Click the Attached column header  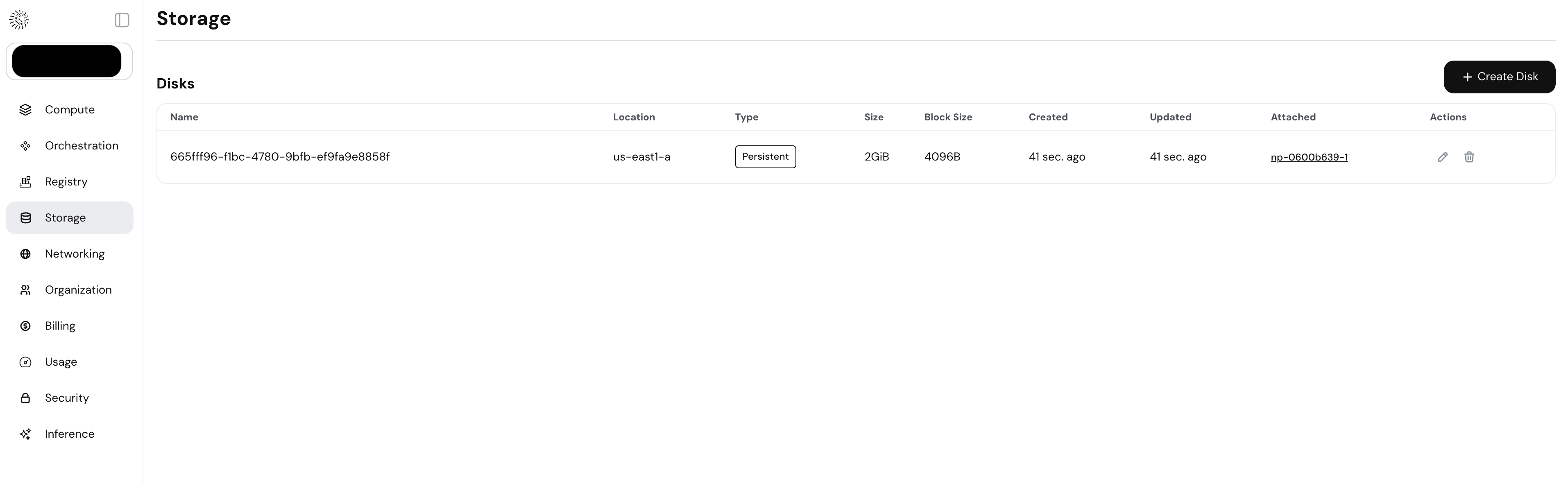pyautogui.click(x=1293, y=117)
